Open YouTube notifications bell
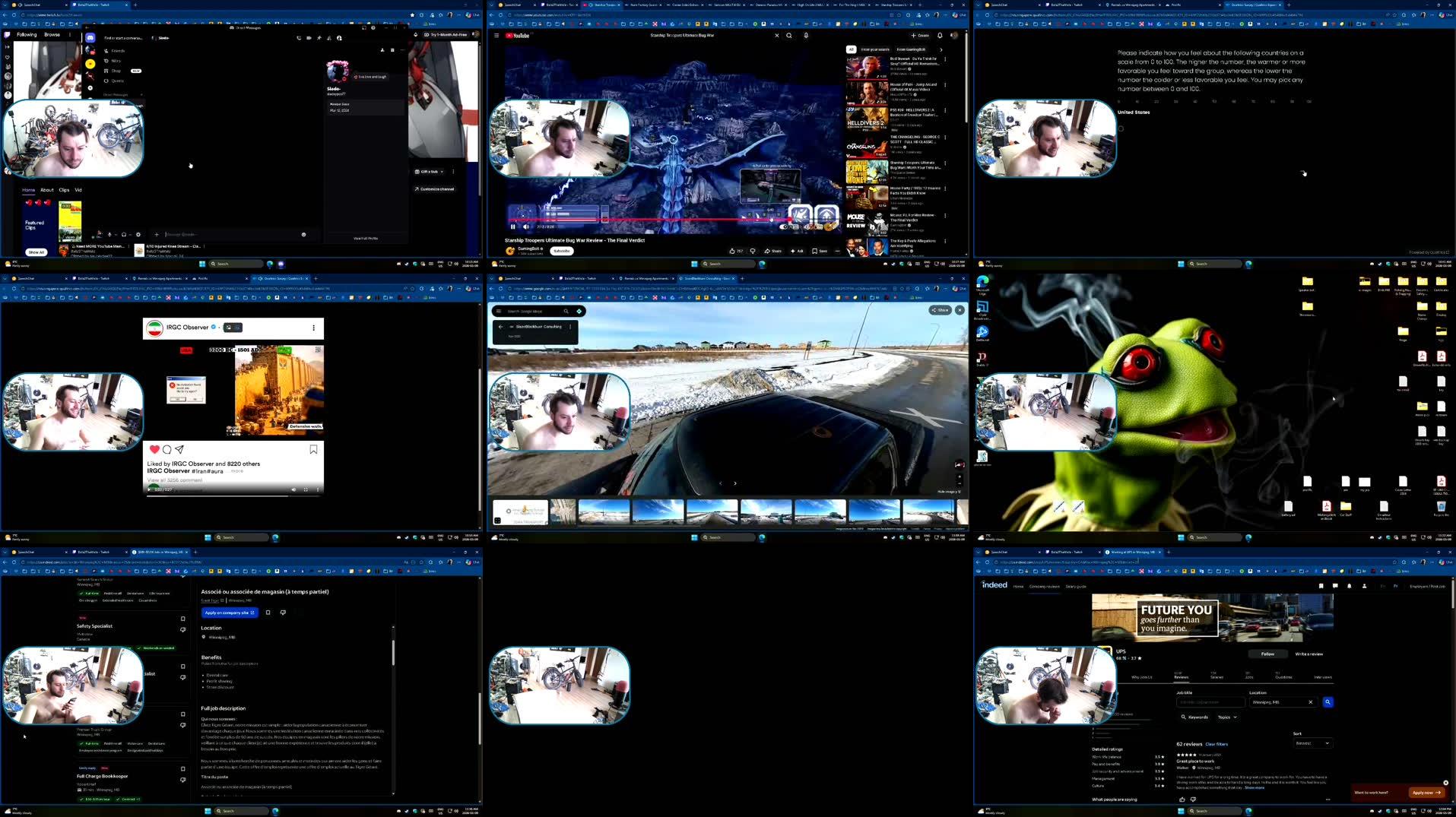This screenshot has height=817, width=1456. point(940,35)
